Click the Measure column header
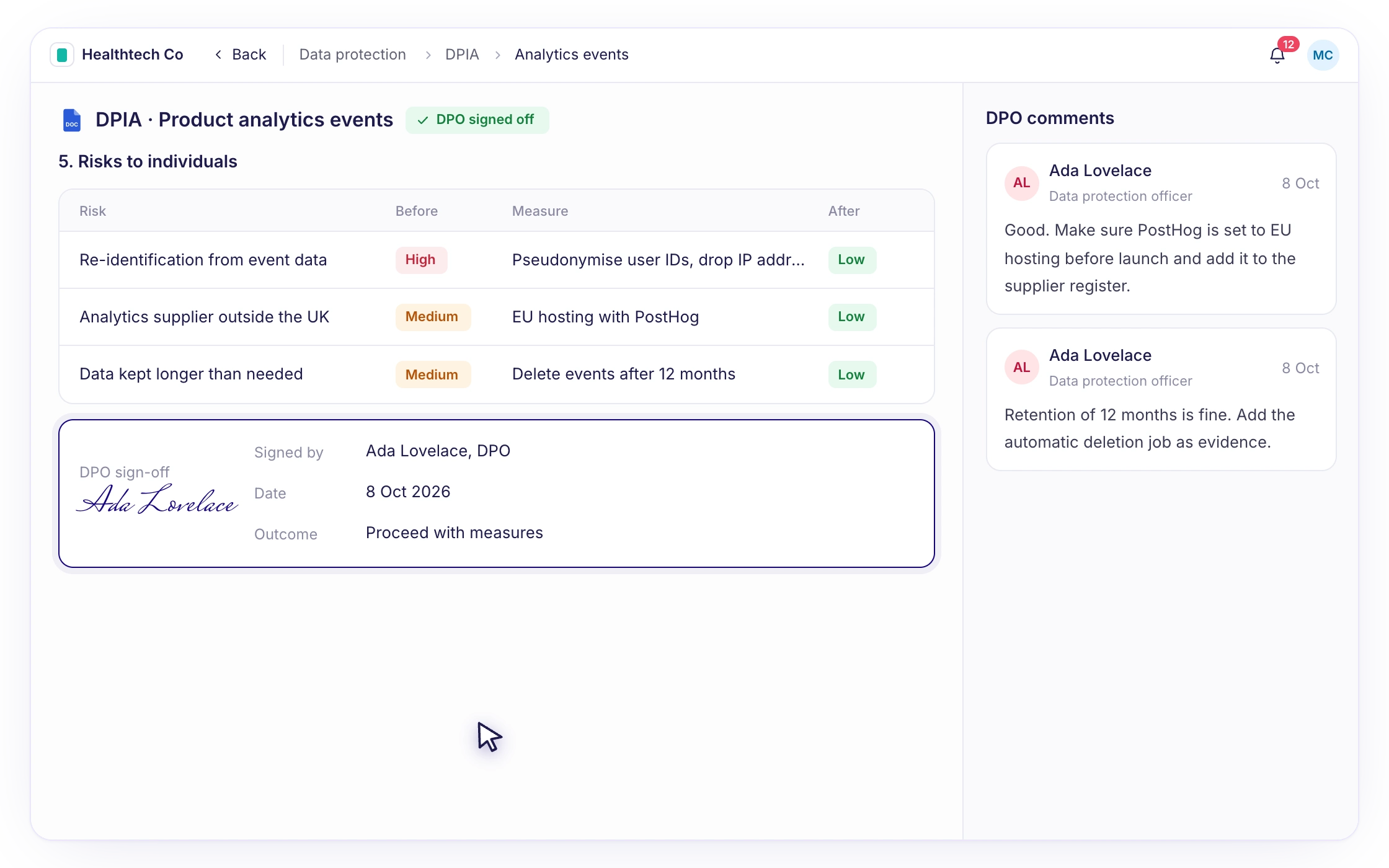Image resolution: width=1389 pixels, height=868 pixels. point(540,211)
